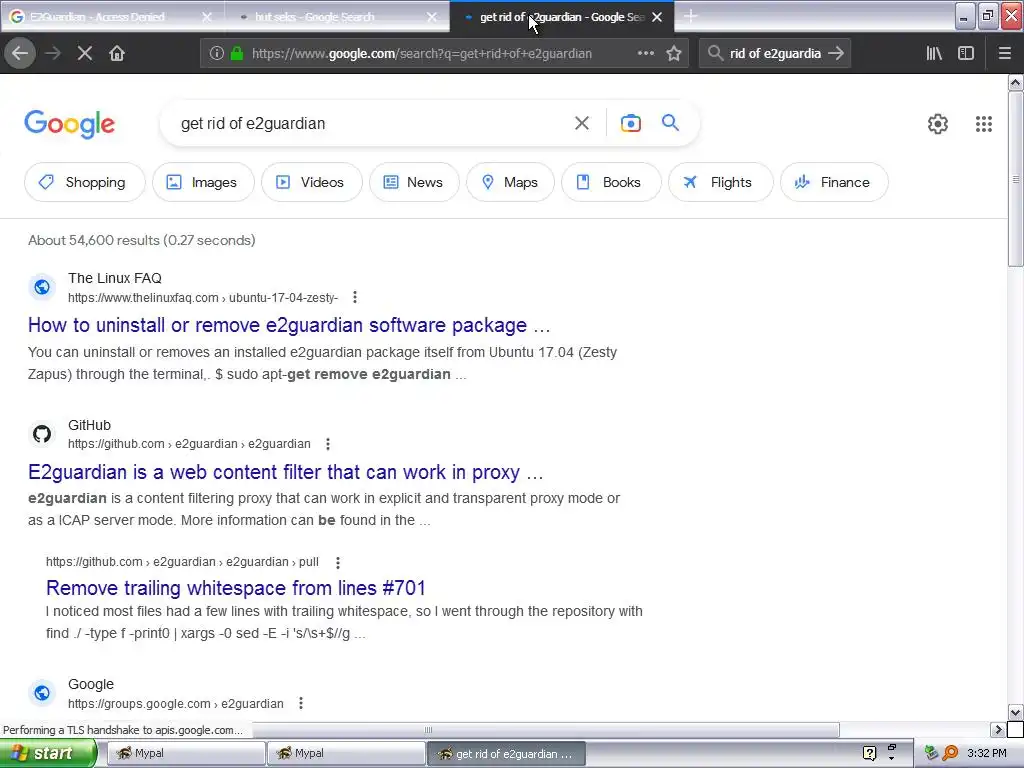This screenshot has height=768, width=1024.
Task: Filter results by Videos
Action: (x=312, y=182)
